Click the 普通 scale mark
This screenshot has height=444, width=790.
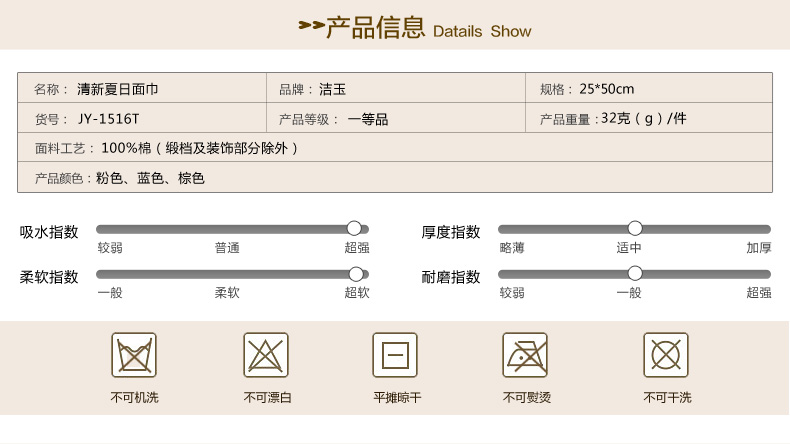coord(227,248)
